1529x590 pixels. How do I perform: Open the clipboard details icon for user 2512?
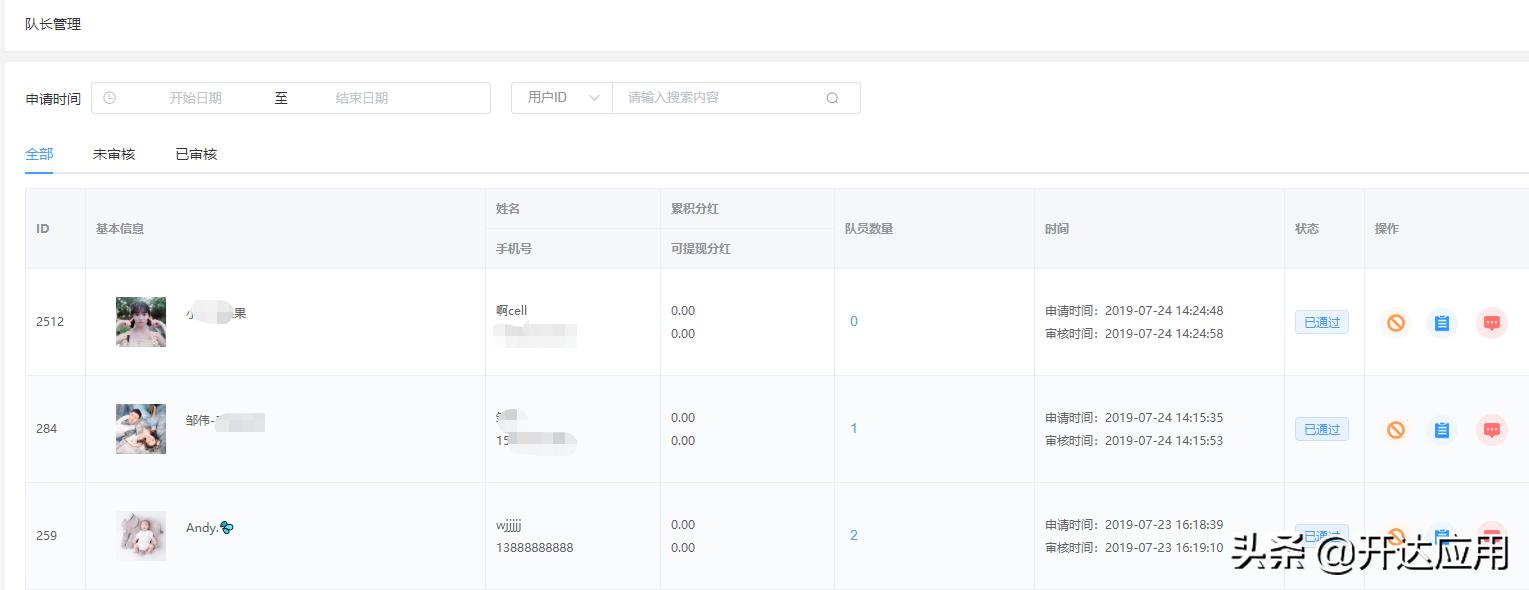pos(1441,322)
